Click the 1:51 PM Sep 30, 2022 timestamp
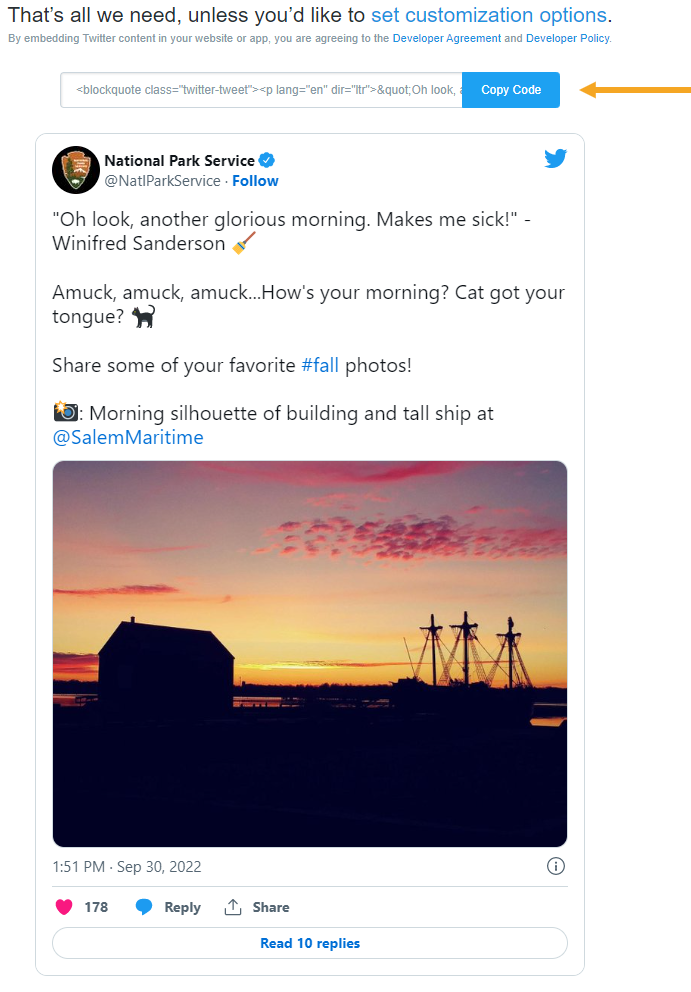 [x=127, y=867]
